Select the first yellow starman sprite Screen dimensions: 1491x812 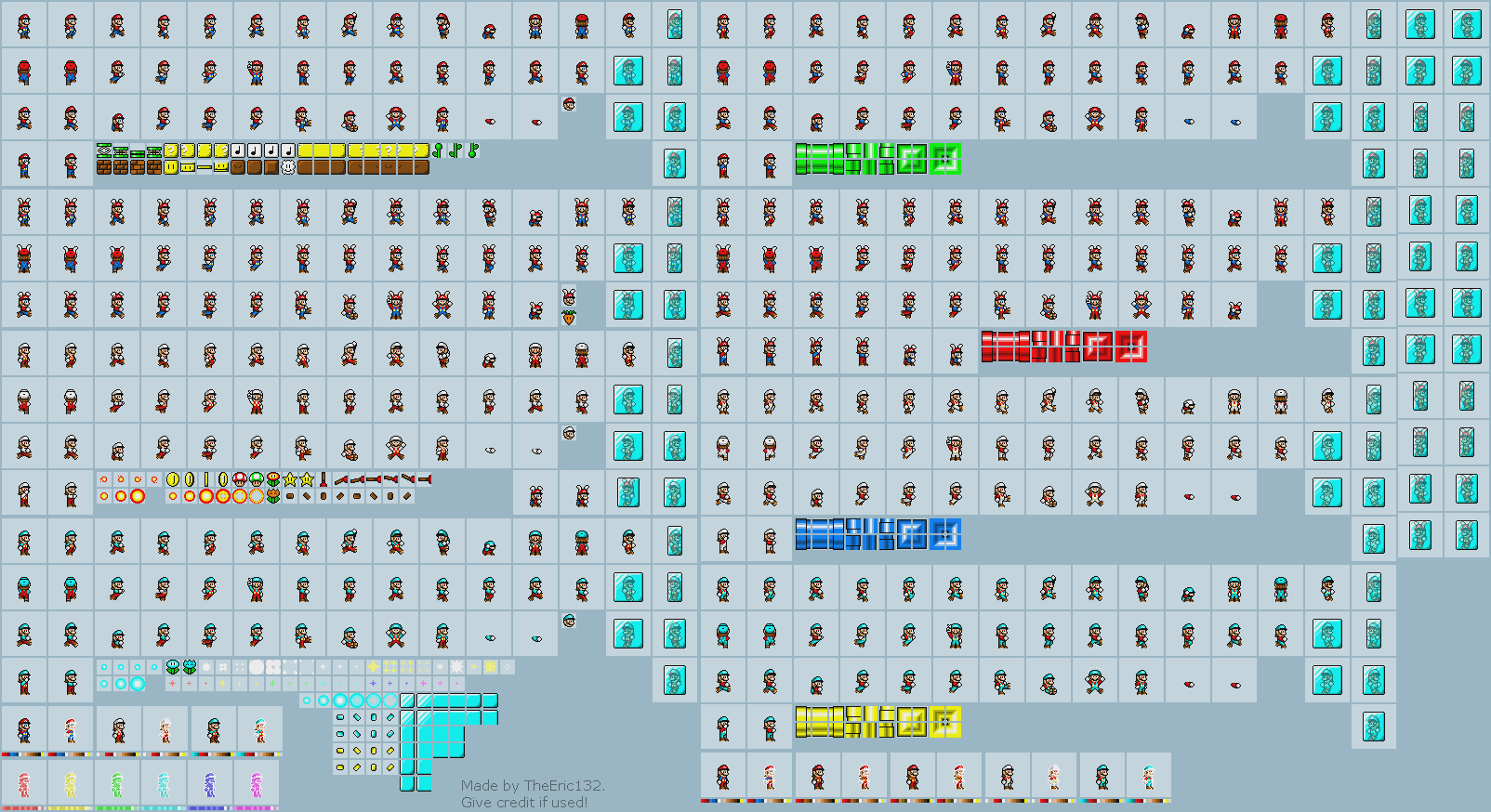[290, 479]
